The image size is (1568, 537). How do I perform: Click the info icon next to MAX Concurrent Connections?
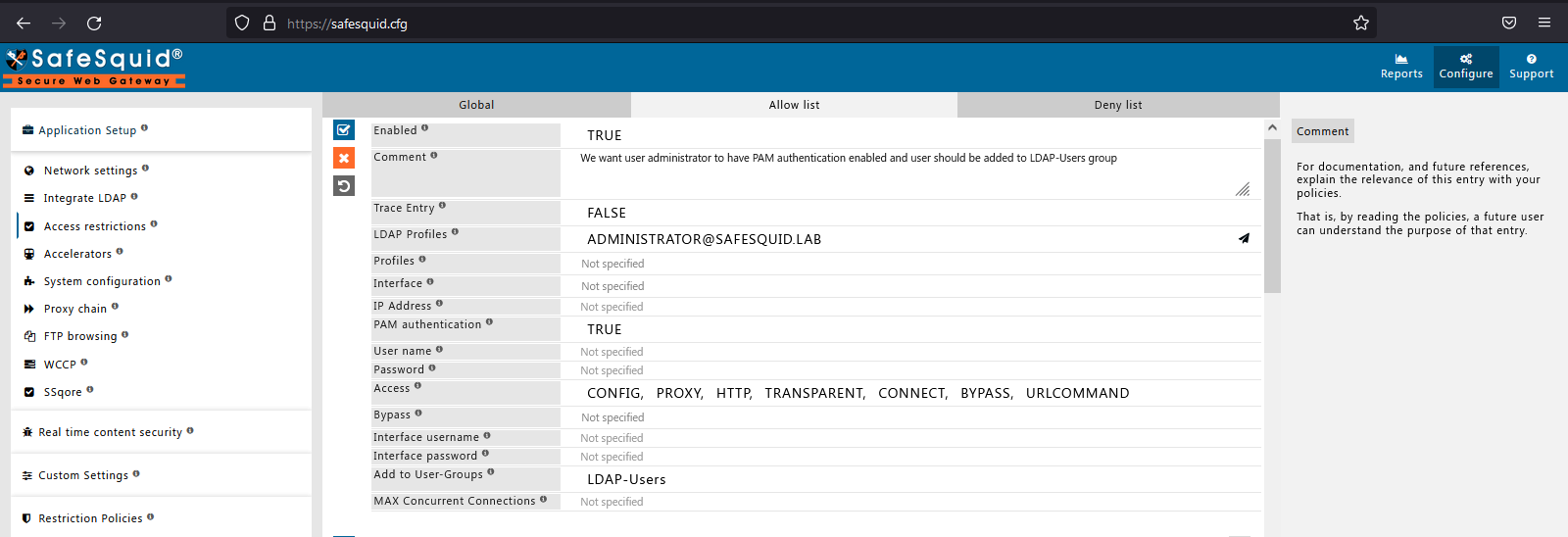pos(543,499)
